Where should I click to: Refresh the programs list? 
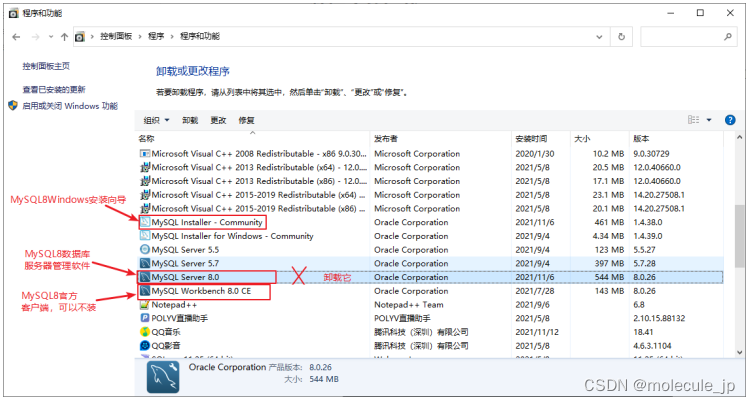click(x=621, y=37)
